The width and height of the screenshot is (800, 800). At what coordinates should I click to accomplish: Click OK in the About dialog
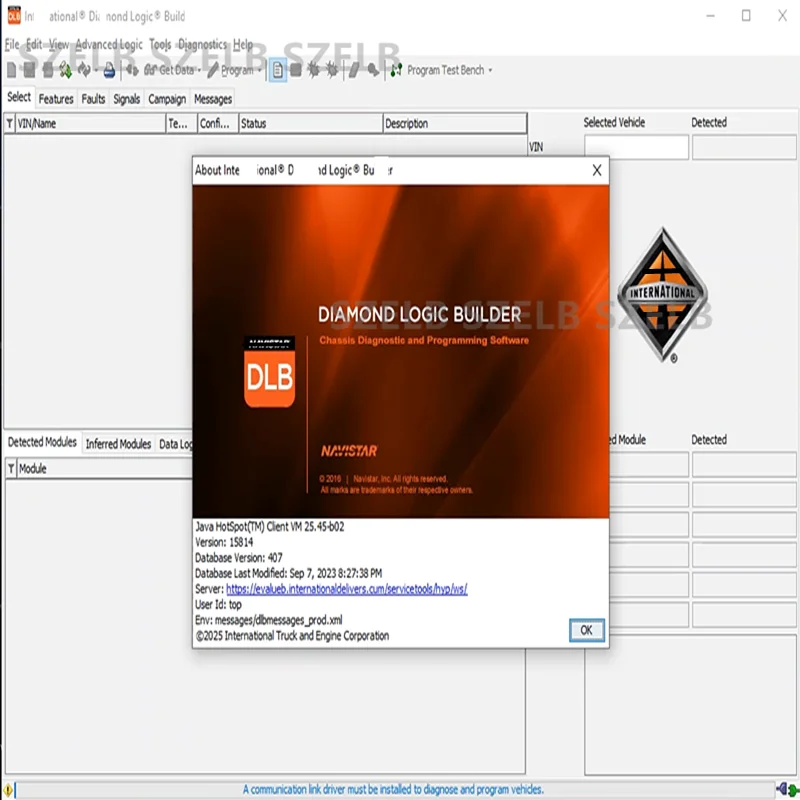point(587,630)
